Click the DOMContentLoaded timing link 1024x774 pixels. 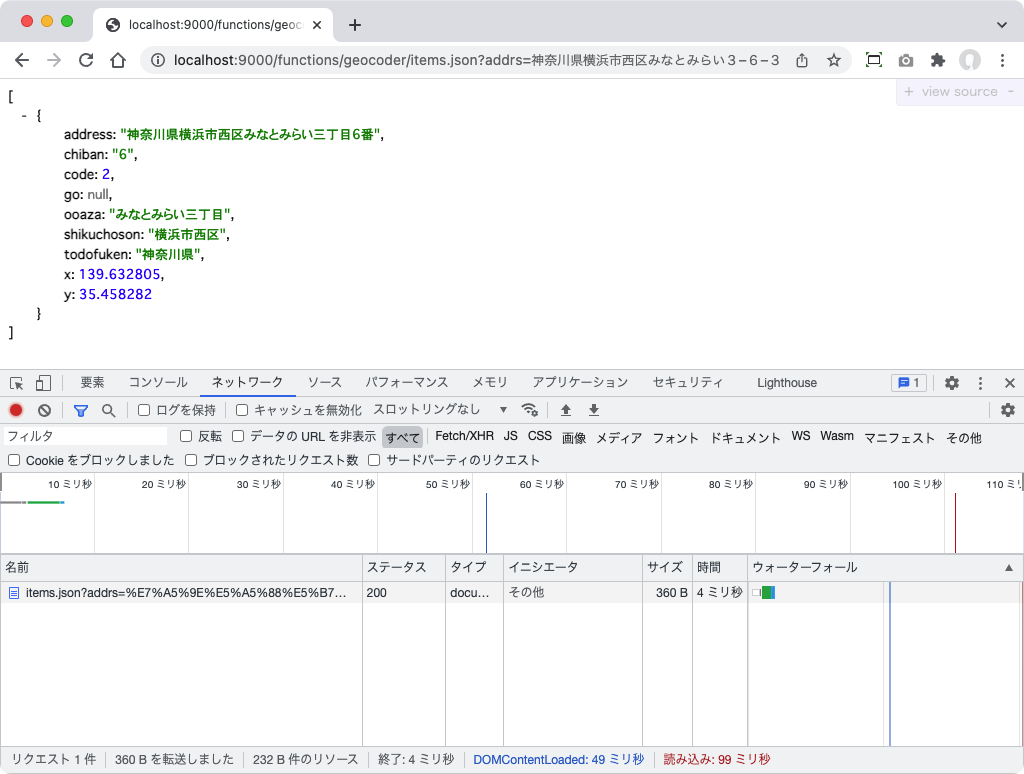pyautogui.click(x=559, y=759)
